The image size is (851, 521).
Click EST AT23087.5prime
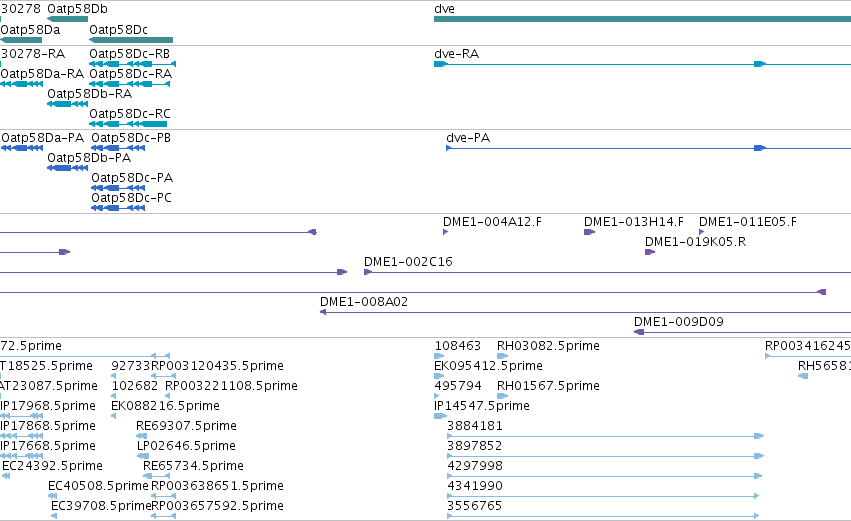click(49, 386)
